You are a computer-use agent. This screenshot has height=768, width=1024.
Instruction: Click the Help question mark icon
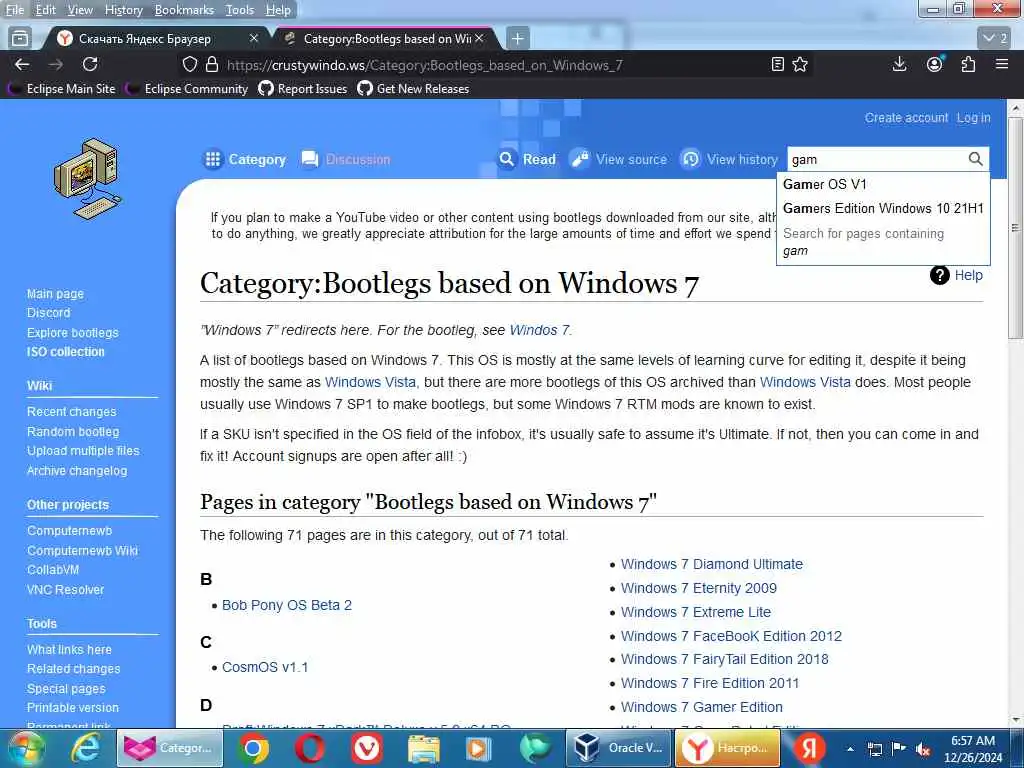[939, 276]
